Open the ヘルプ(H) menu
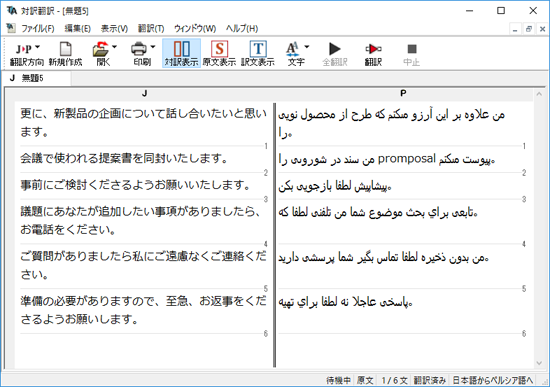 click(x=242, y=28)
